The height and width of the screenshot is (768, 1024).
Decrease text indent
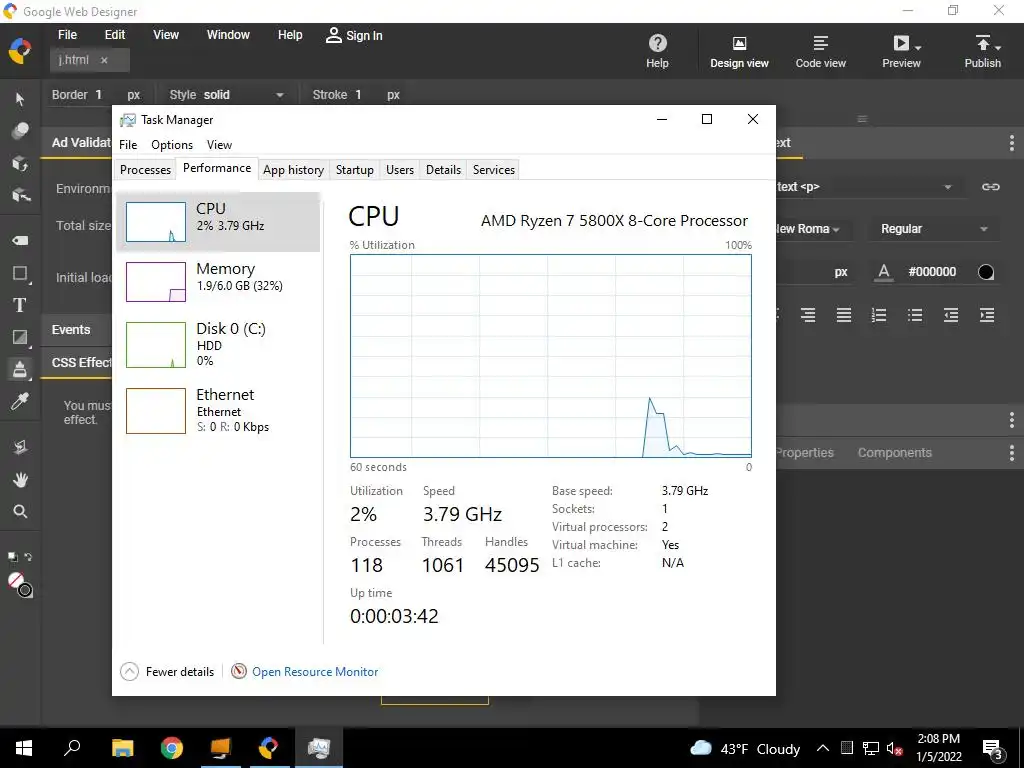coord(951,315)
